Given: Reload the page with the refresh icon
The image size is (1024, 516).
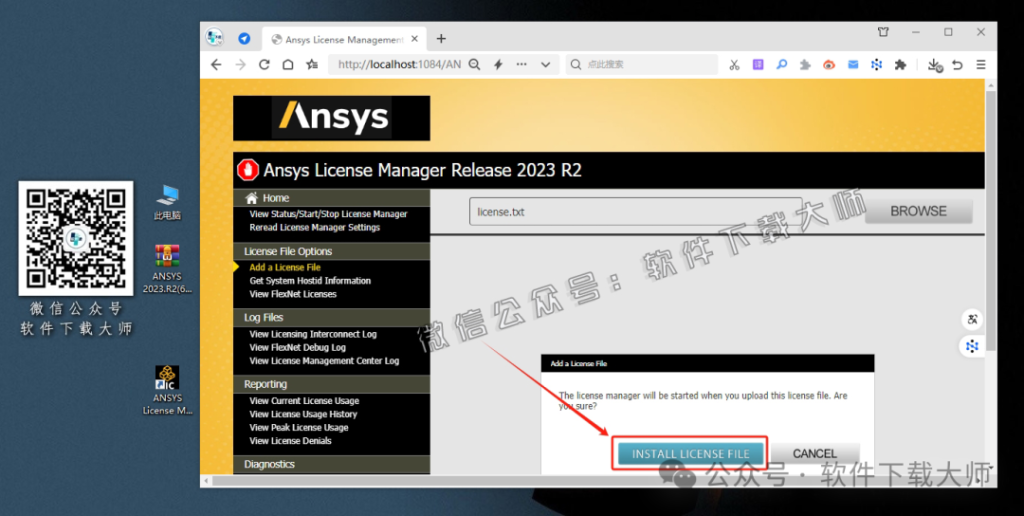Looking at the screenshot, I should [264, 65].
